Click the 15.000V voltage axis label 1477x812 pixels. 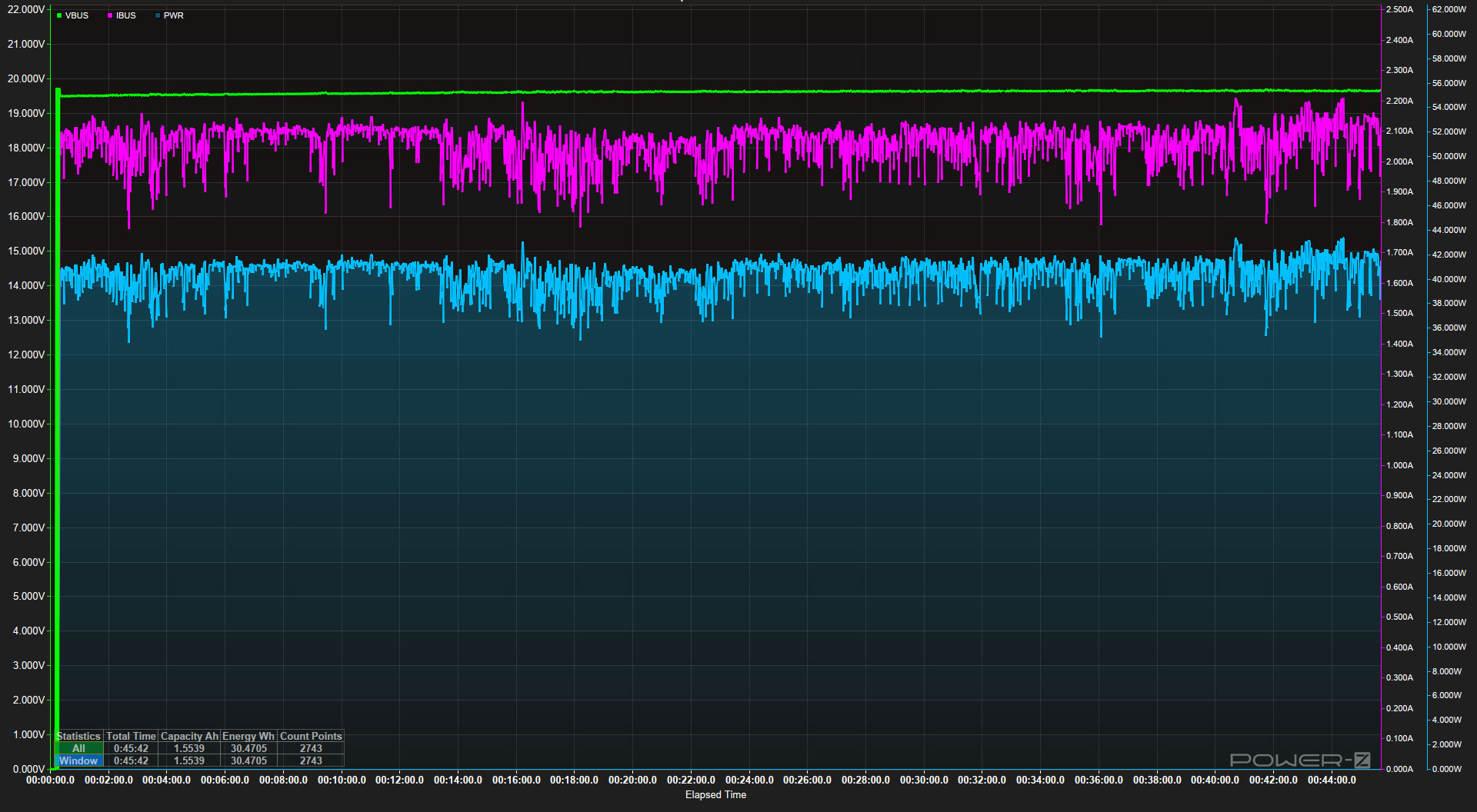tap(26, 251)
